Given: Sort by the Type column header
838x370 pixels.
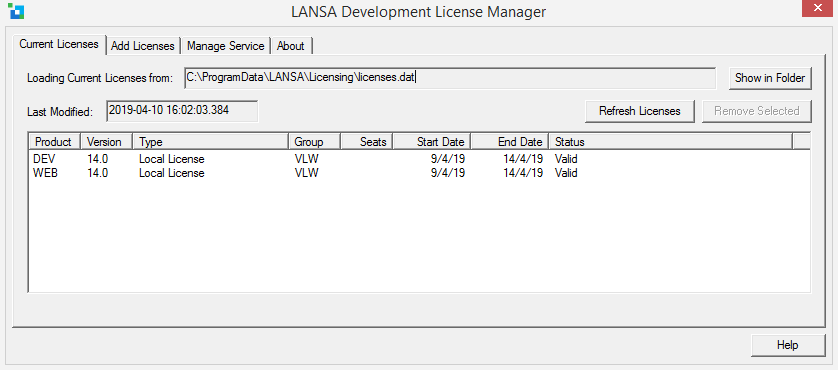Looking at the screenshot, I should pyautogui.click(x=211, y=142).
